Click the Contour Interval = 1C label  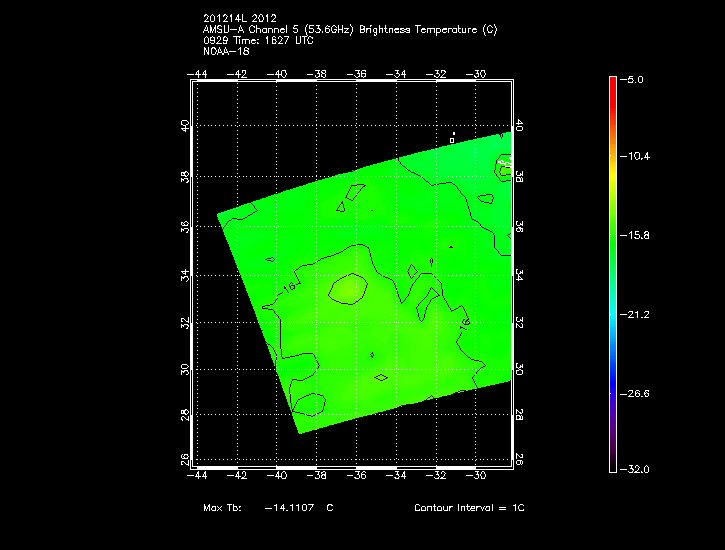[469, 508]
